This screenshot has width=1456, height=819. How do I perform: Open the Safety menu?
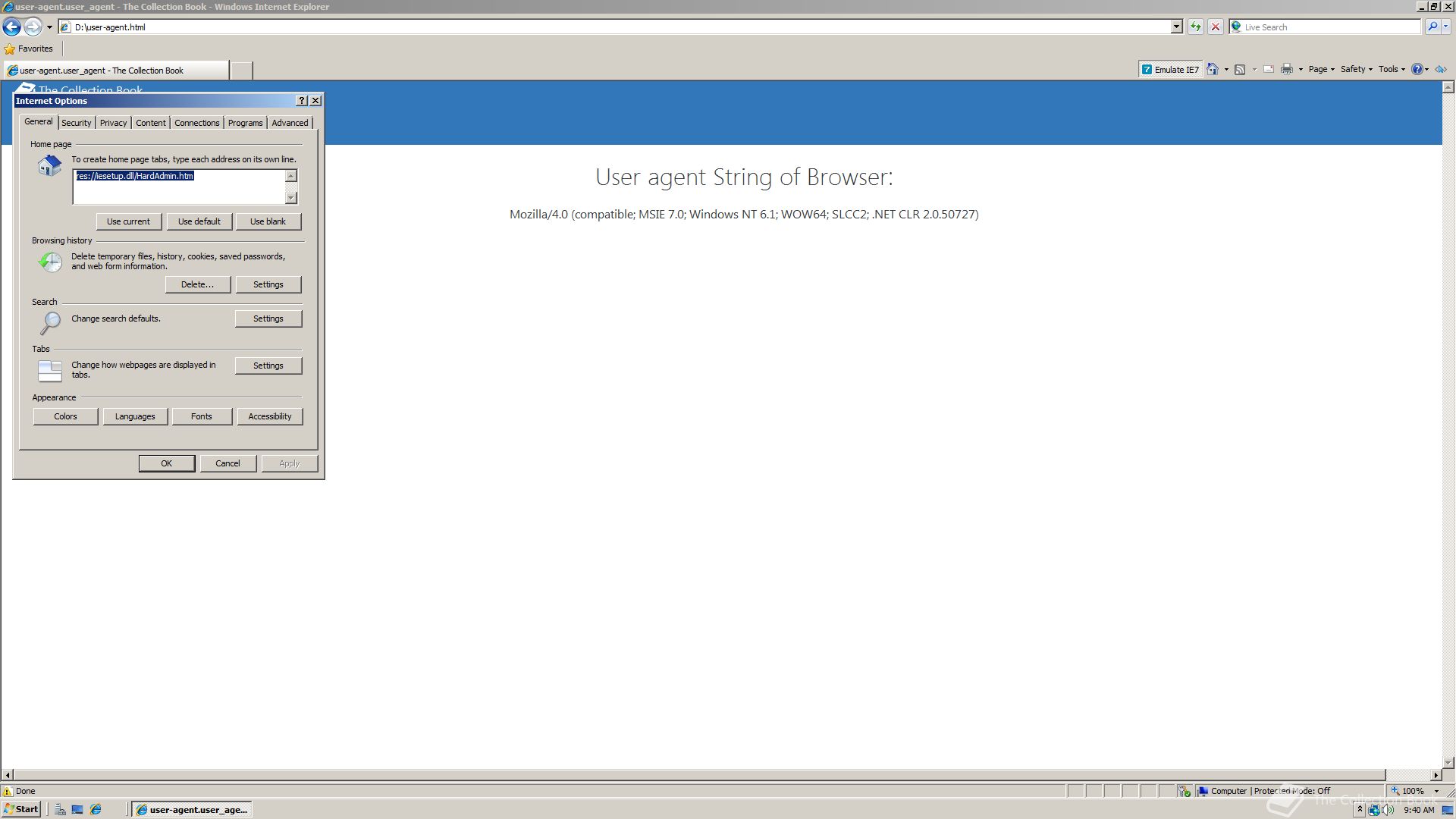[1356, 70]
